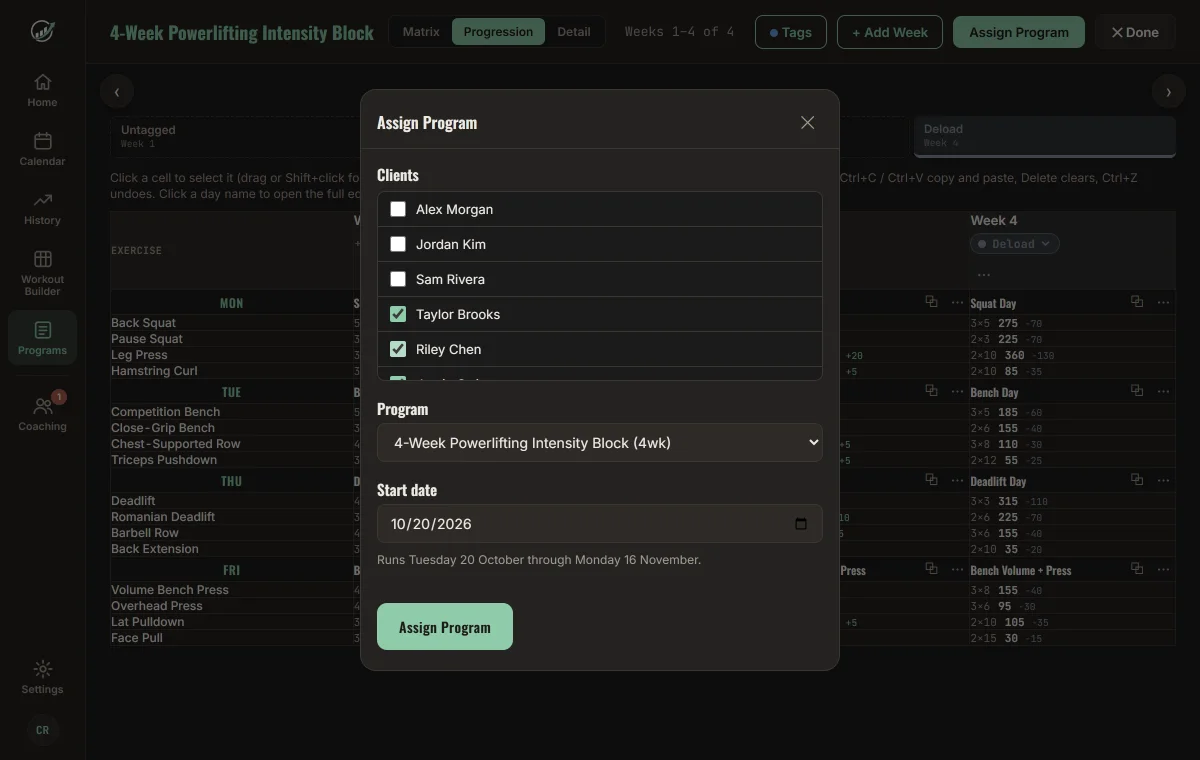Open the Workout Builder
Screen dimensions: 1200x760
pyautogui.click(x=42, y=273)
